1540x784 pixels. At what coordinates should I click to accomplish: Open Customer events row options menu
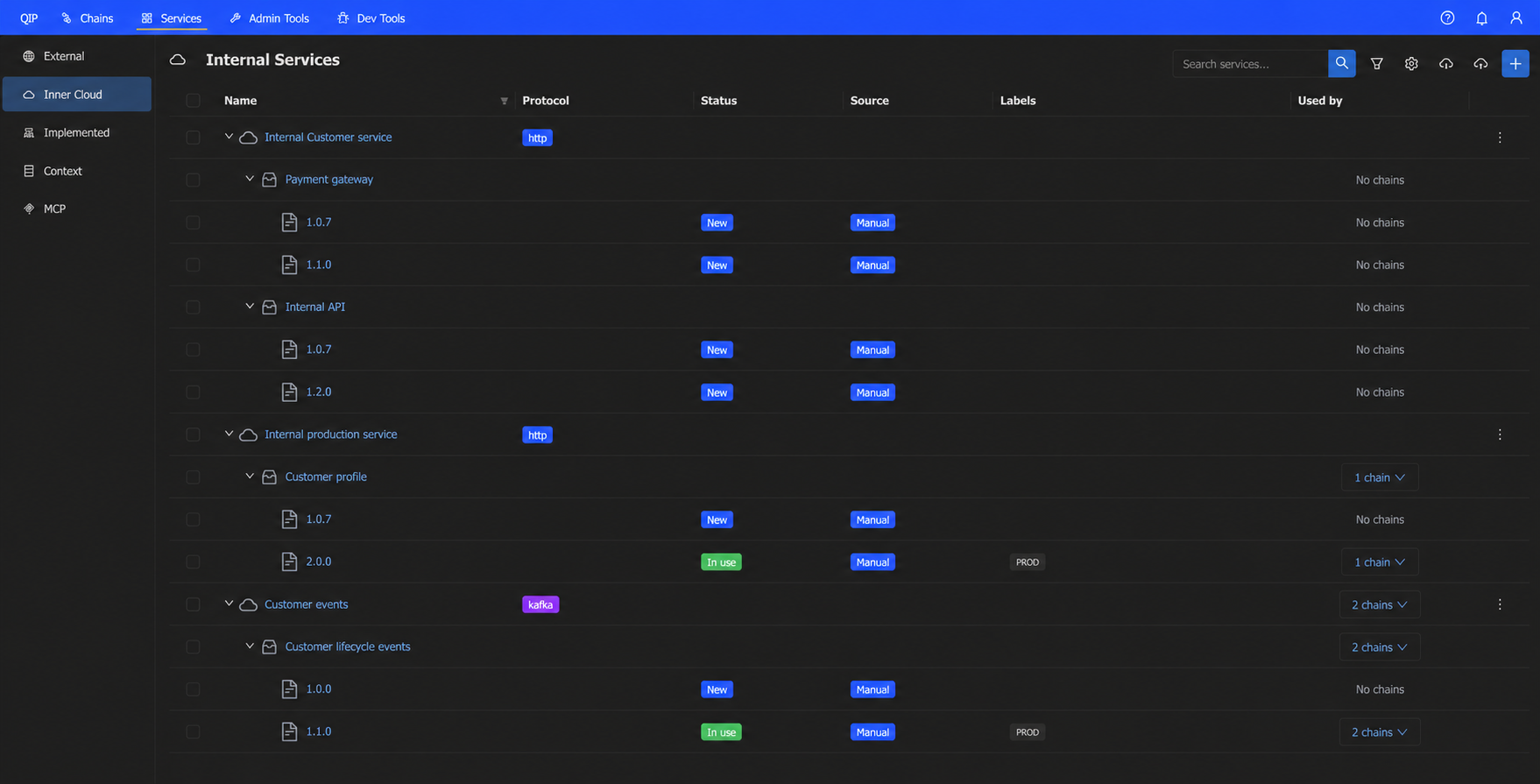click(1499, 604)
